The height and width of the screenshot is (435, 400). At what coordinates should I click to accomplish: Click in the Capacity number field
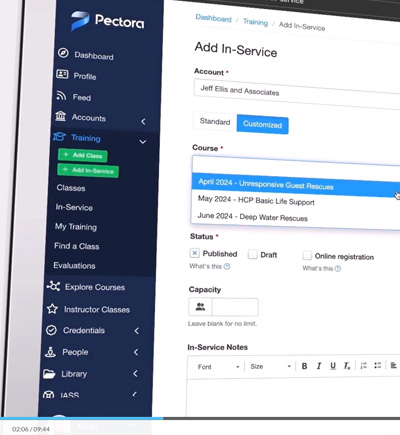(235, 307)
